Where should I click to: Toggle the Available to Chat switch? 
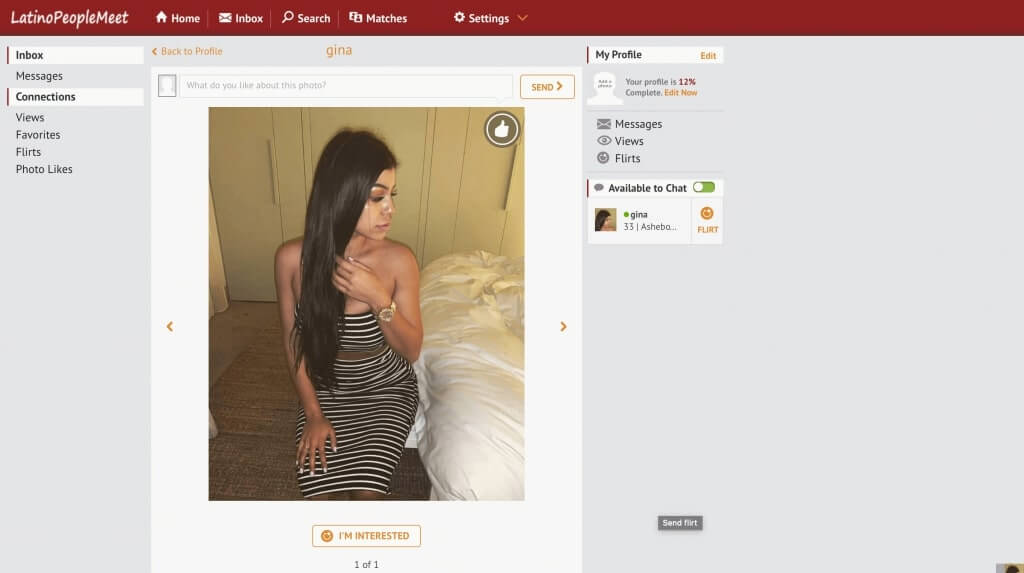tap(704, 188)
